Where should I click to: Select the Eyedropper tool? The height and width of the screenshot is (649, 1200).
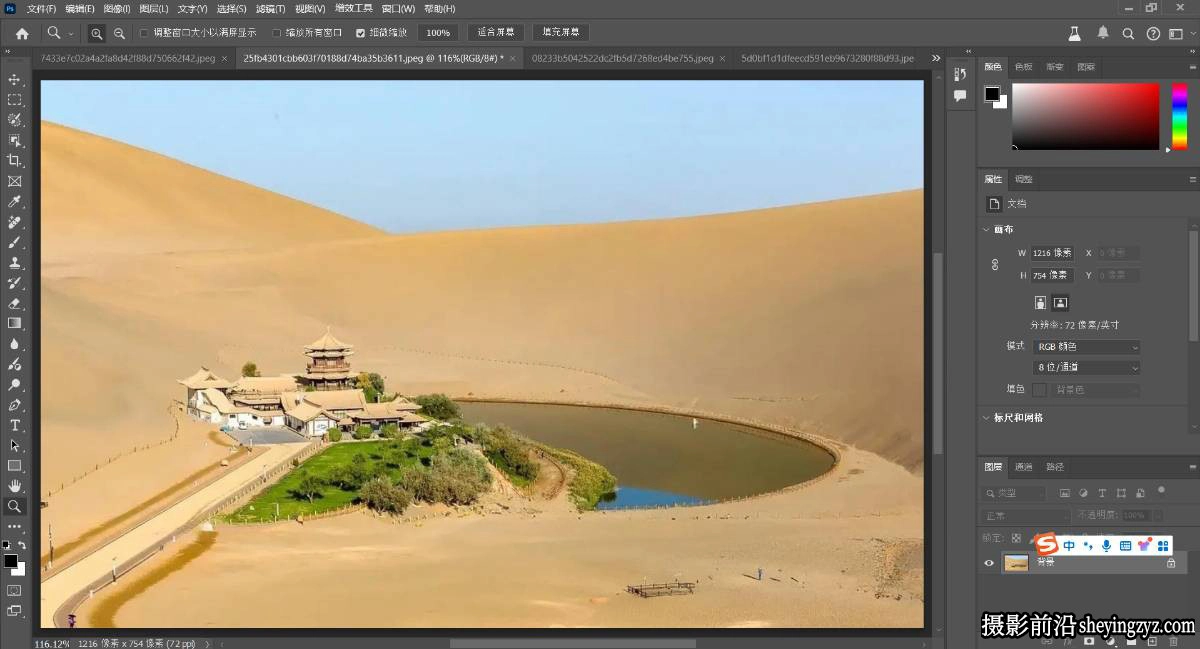click(x=14, y=201)
